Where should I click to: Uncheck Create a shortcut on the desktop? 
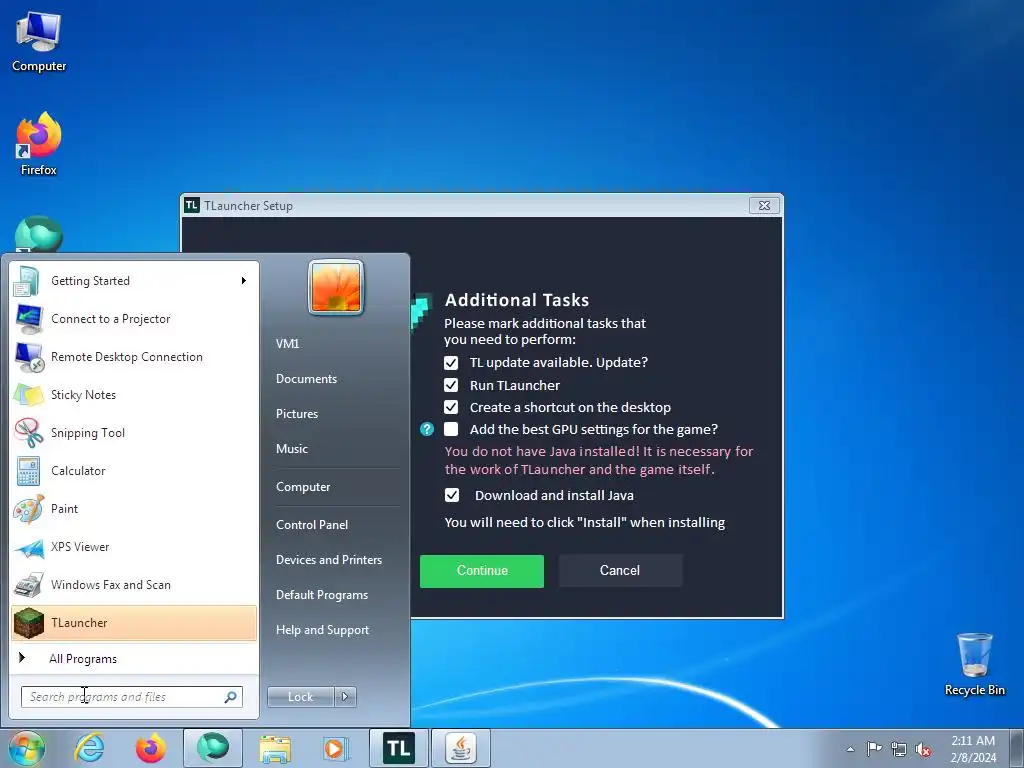click(451, 408)
